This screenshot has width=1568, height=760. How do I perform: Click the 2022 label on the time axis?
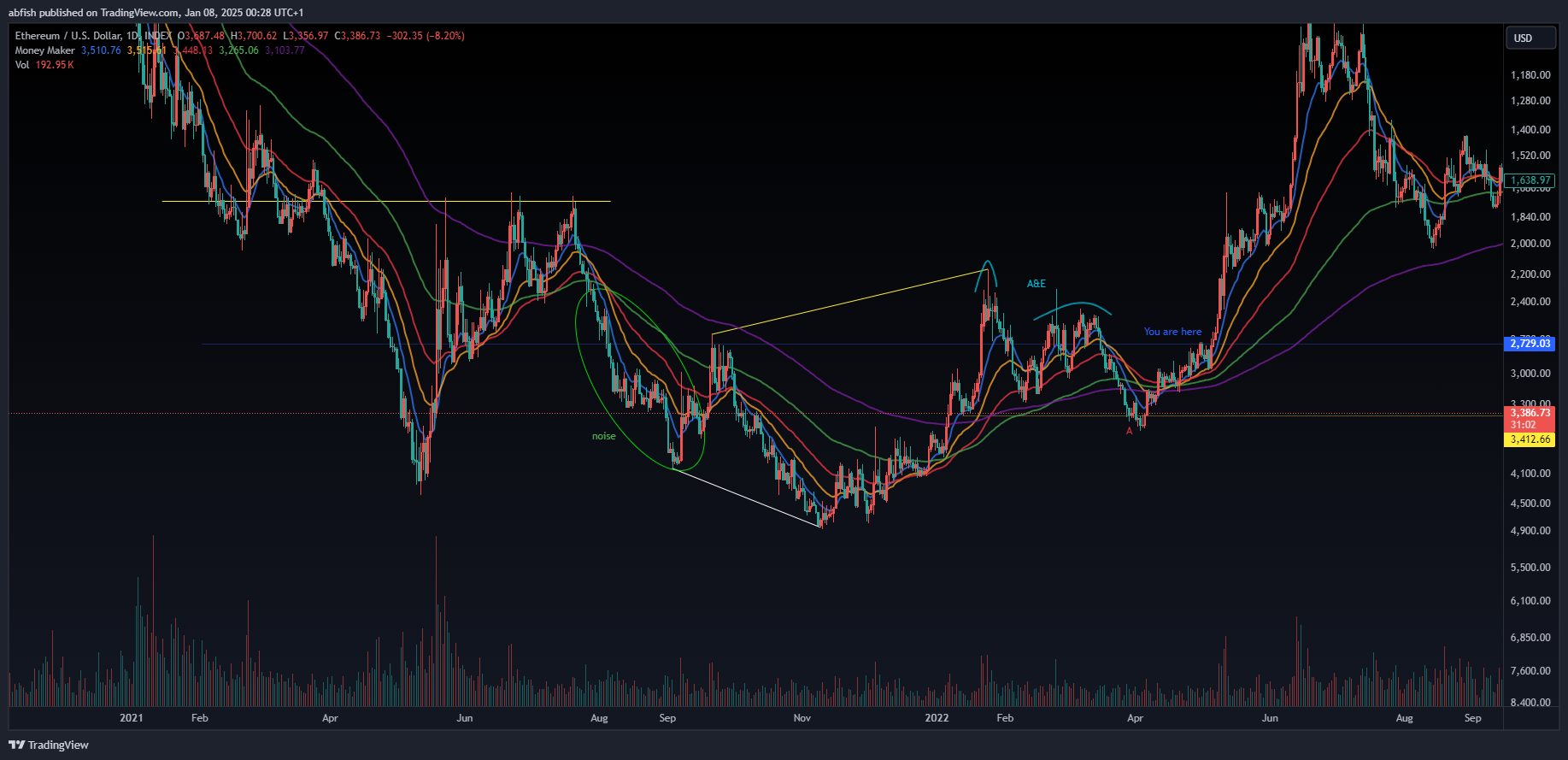(937, 718)
